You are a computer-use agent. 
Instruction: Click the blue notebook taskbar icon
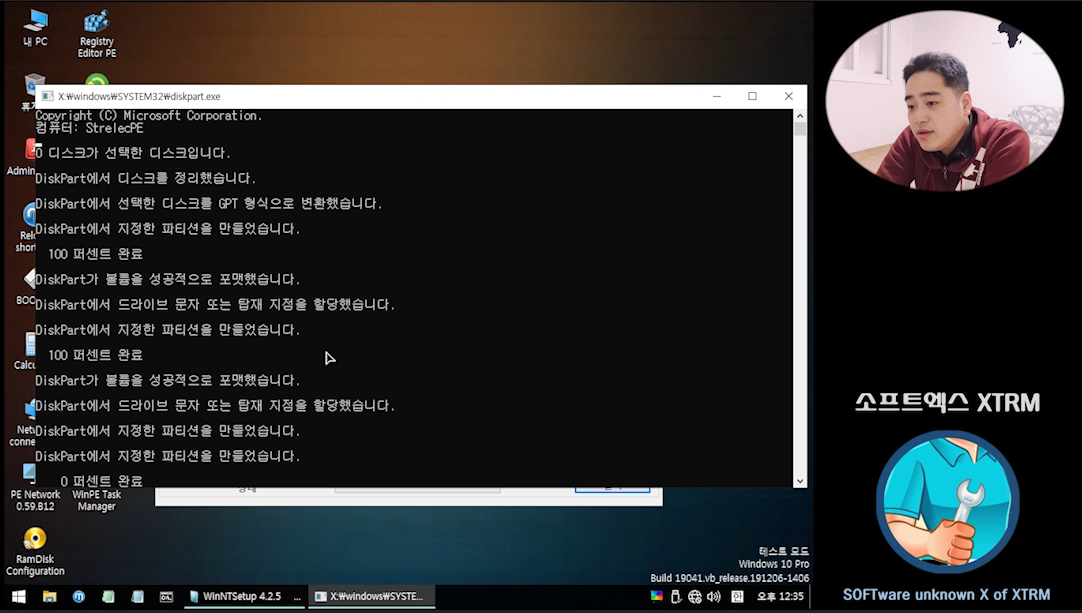point(137,596)
